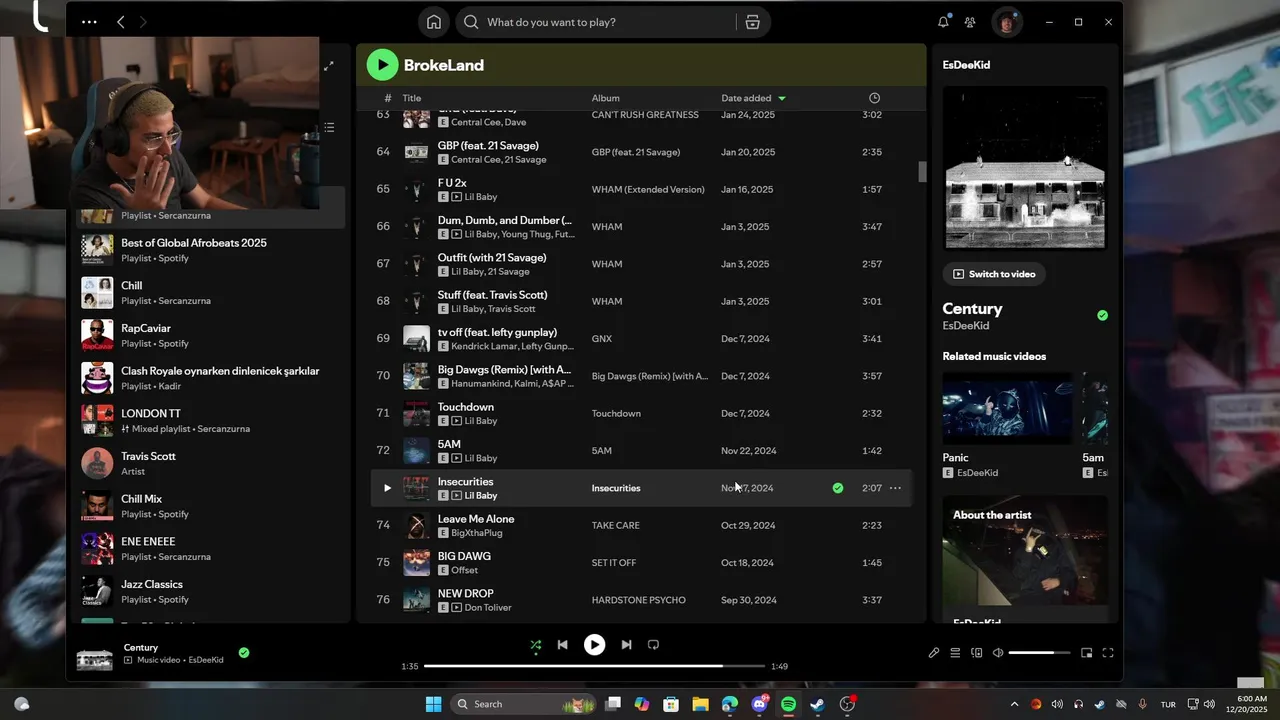
Task: Open Steam from the taskbar
Action: tap(818, 704)
